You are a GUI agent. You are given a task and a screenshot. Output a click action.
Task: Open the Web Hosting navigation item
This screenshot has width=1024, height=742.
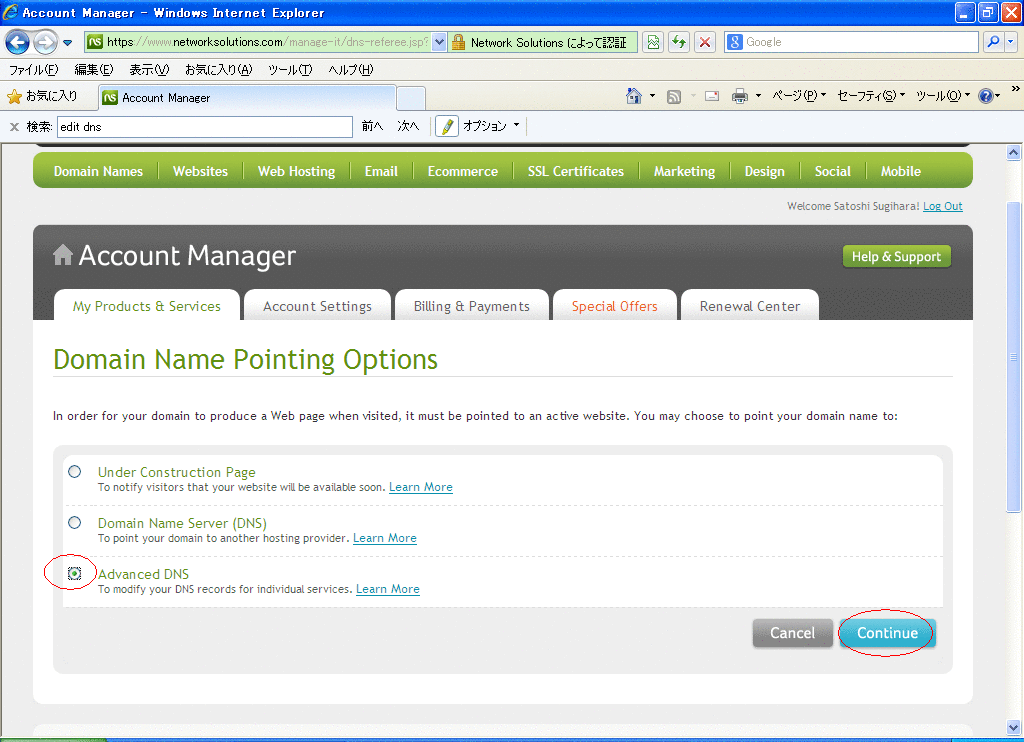click(x=296, y=171)
